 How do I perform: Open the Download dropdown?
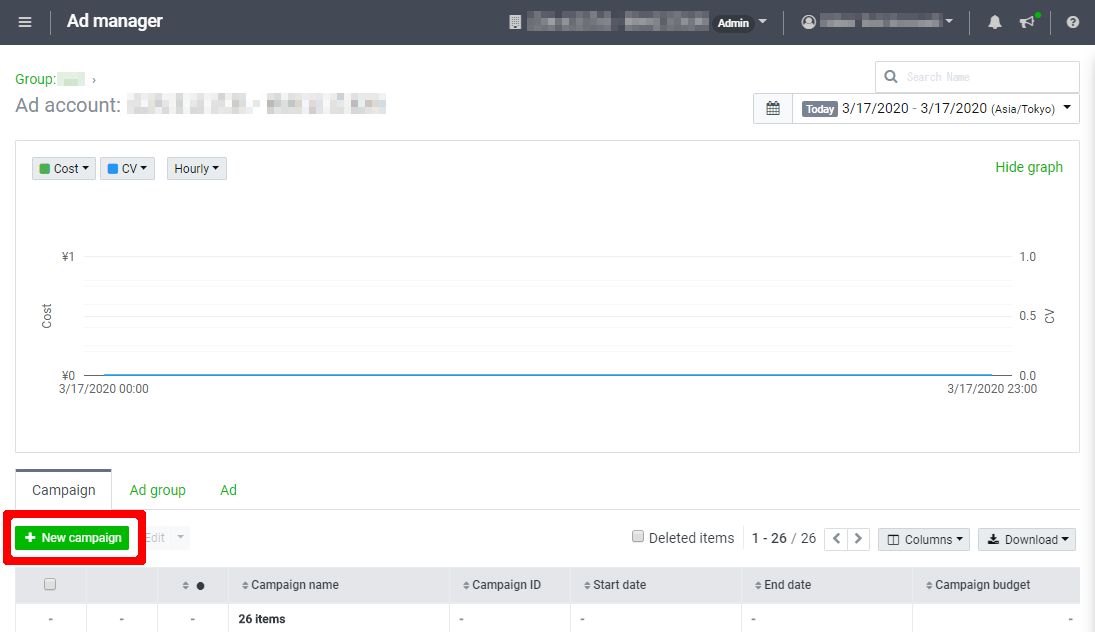(1027, 539)
